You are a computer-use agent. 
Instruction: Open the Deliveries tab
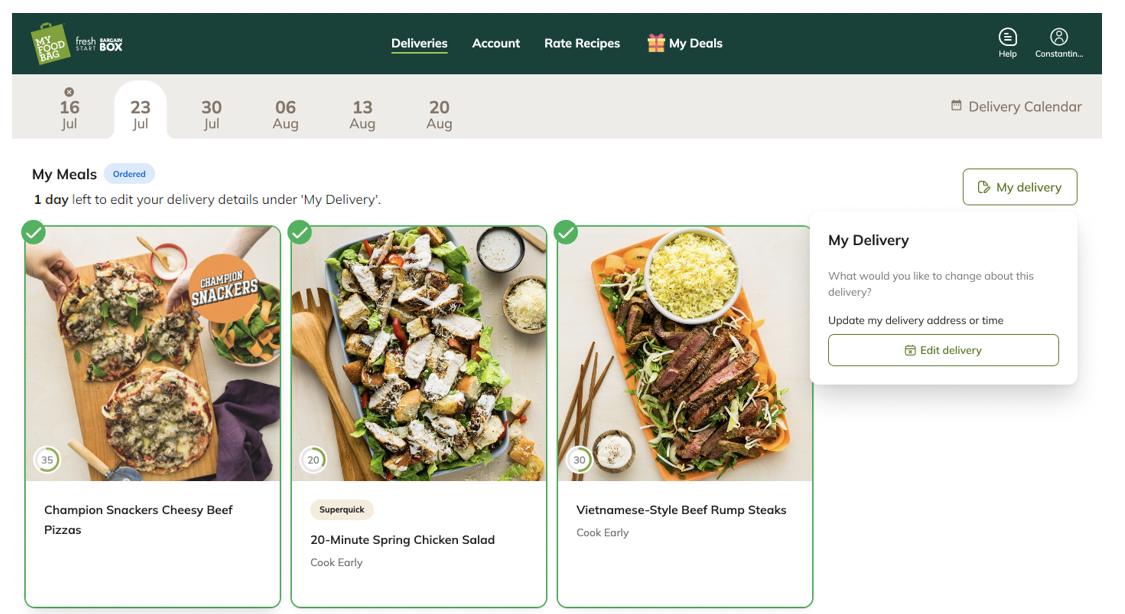pos(419,43)
